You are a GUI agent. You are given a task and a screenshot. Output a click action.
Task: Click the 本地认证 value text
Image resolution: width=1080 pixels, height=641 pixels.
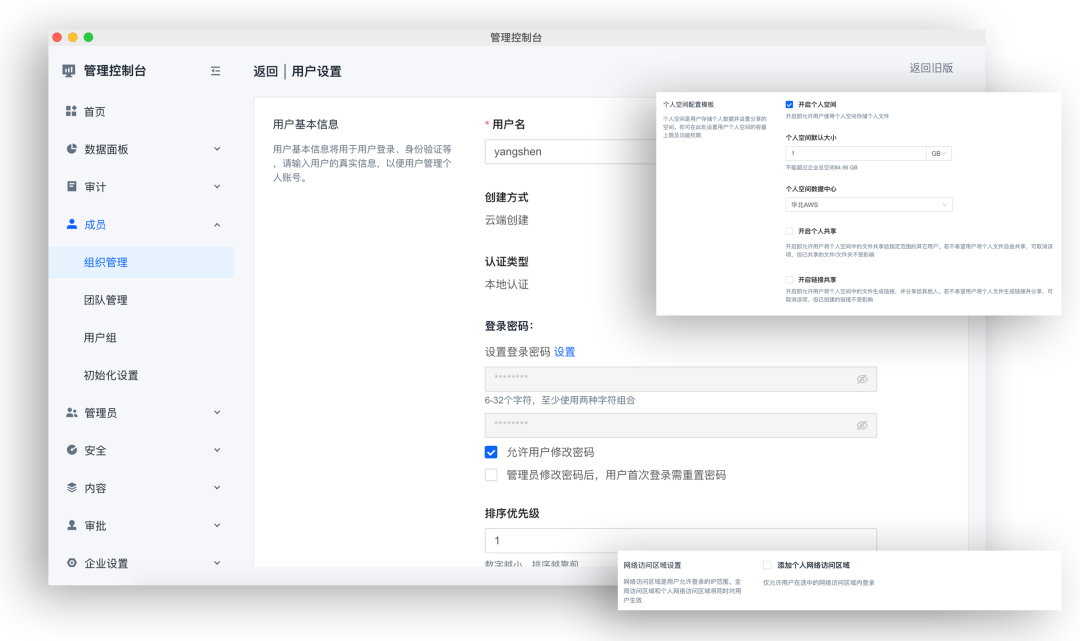506,284
